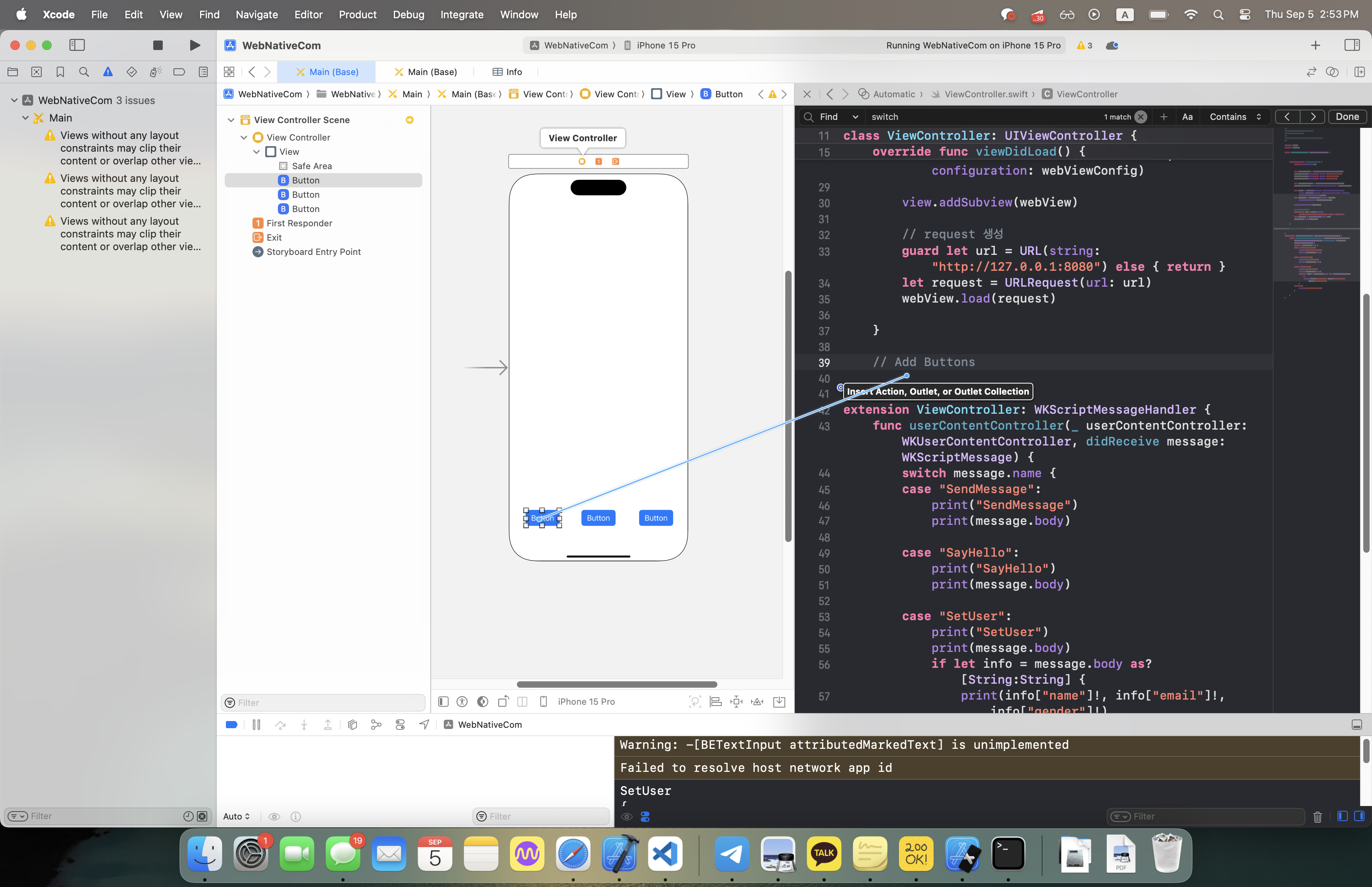Screen dimensions: 1372x887
Task: Switch to the Info tab
Action: [507, 72]
